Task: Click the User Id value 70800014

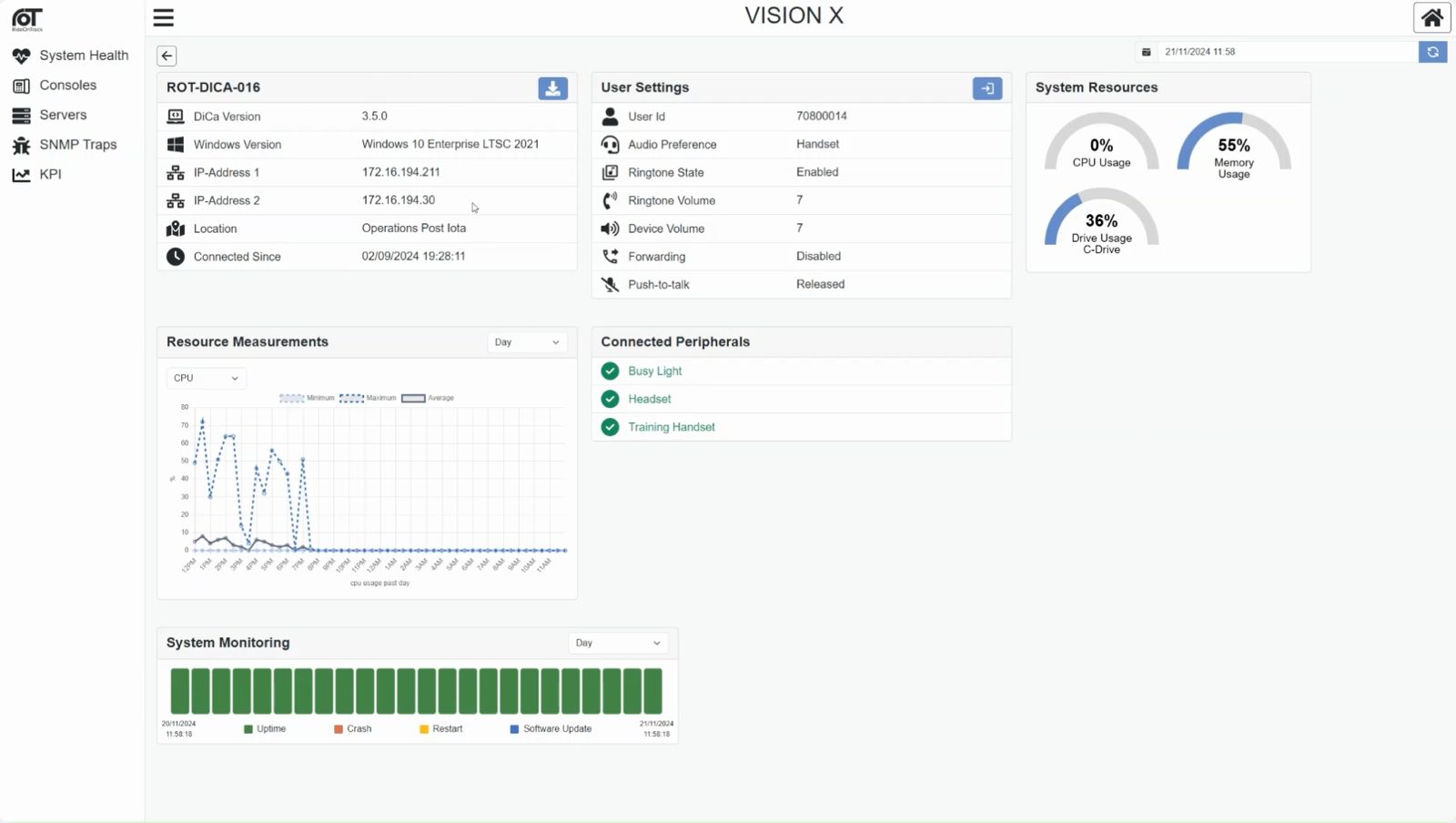Action: point(822,117)
